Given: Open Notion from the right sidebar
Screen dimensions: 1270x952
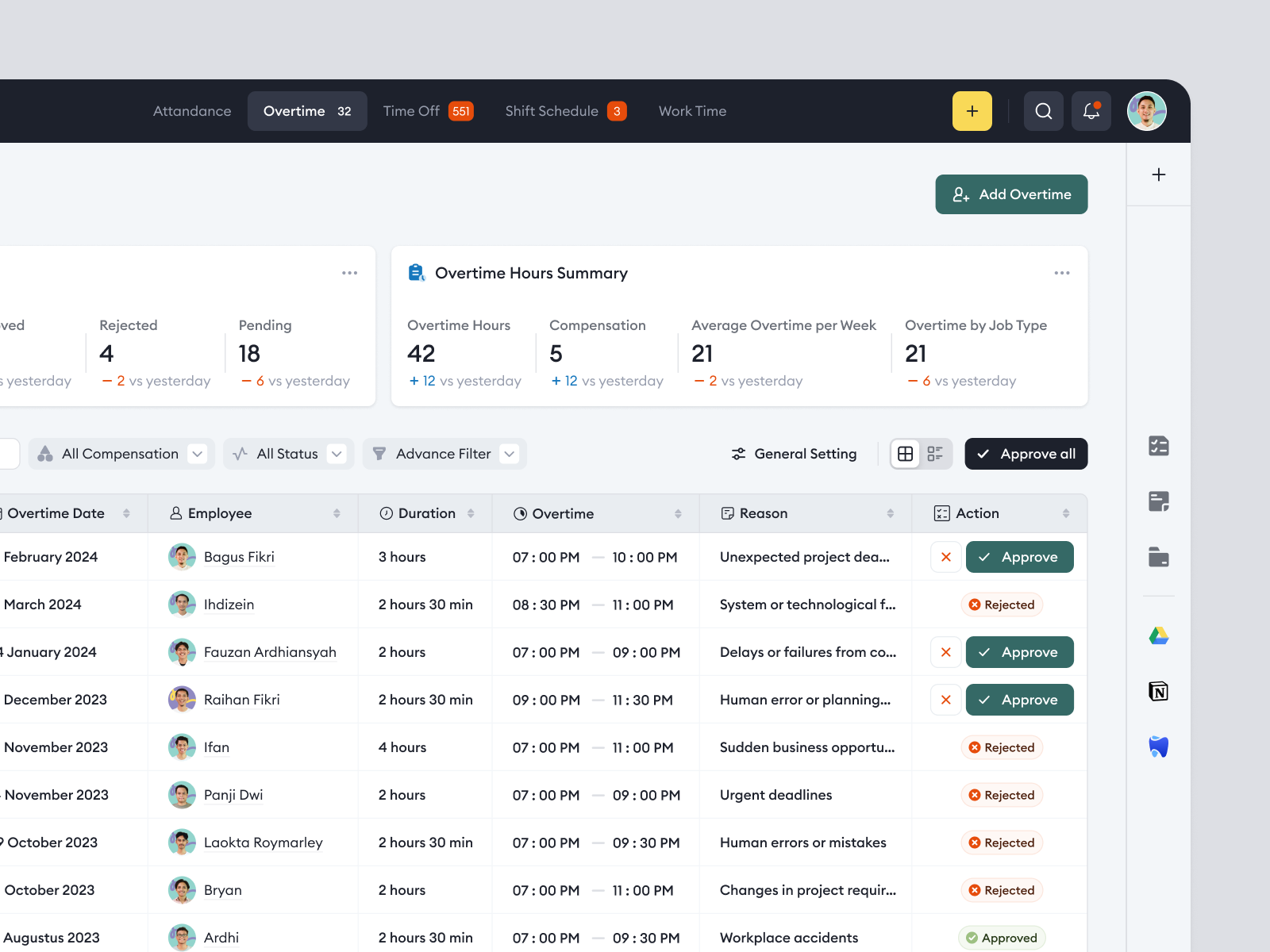Looking at the screenshot, I should click(x=1158, y=691).
